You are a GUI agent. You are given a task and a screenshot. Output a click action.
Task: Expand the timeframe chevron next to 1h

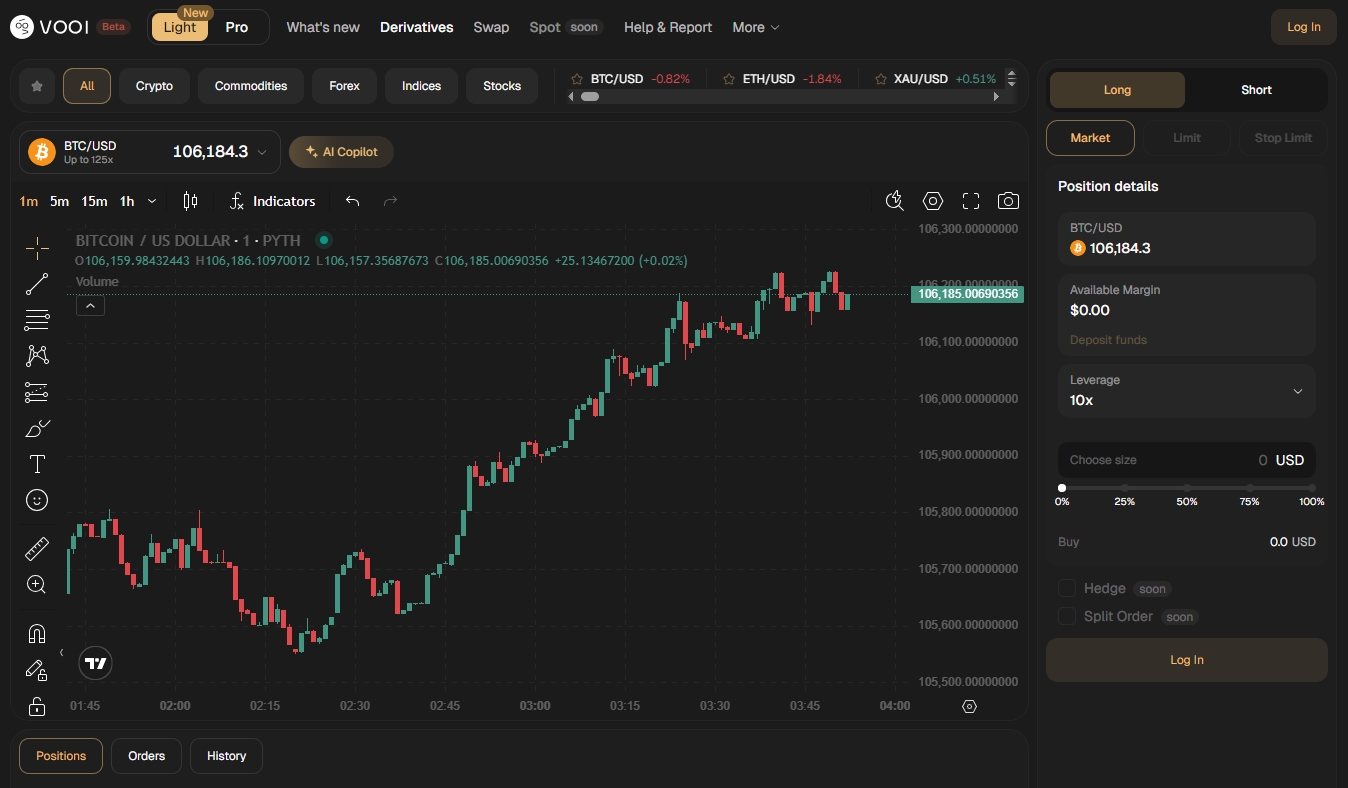pos(152,201)
